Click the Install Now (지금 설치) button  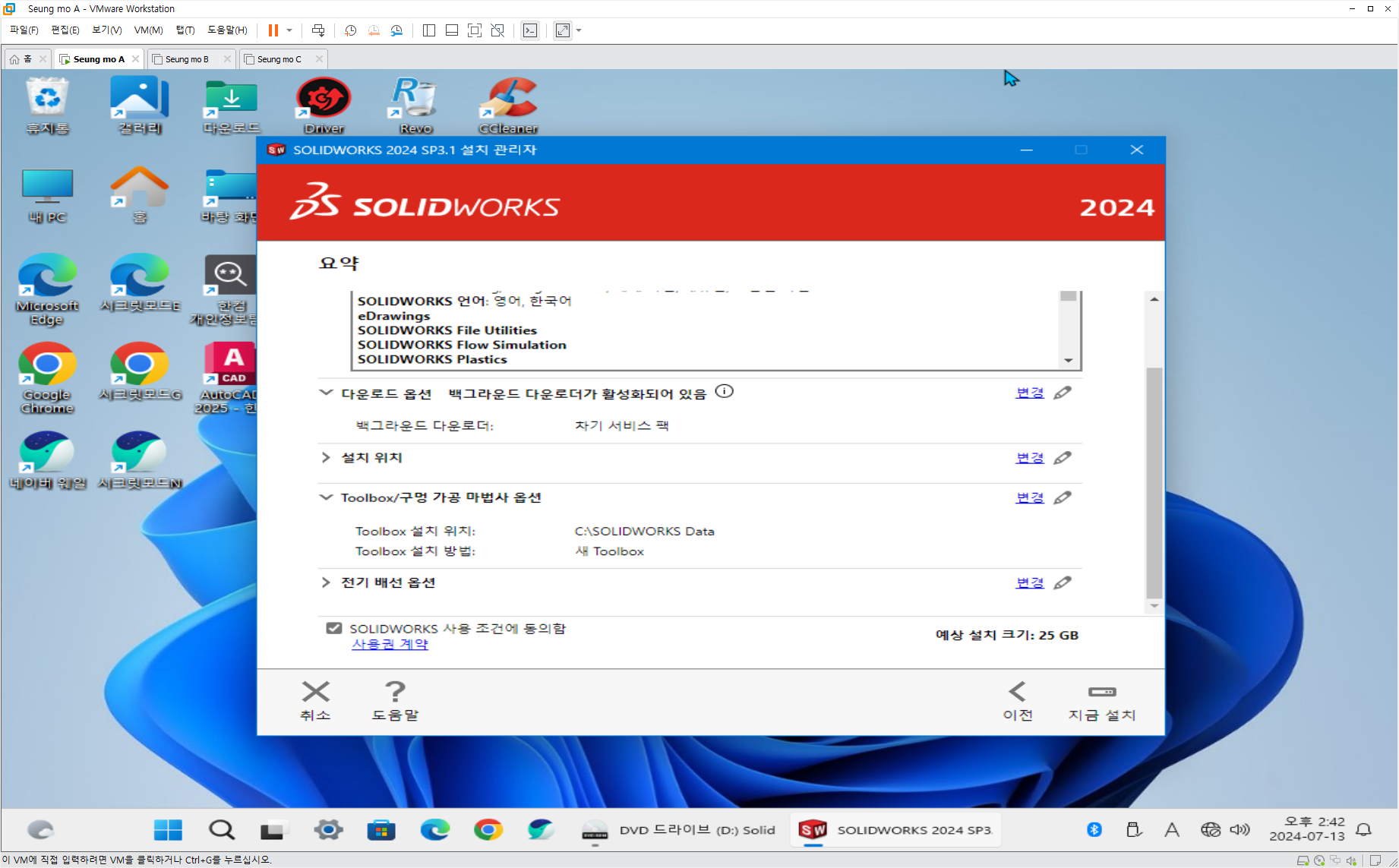(x=1101, y=701)
